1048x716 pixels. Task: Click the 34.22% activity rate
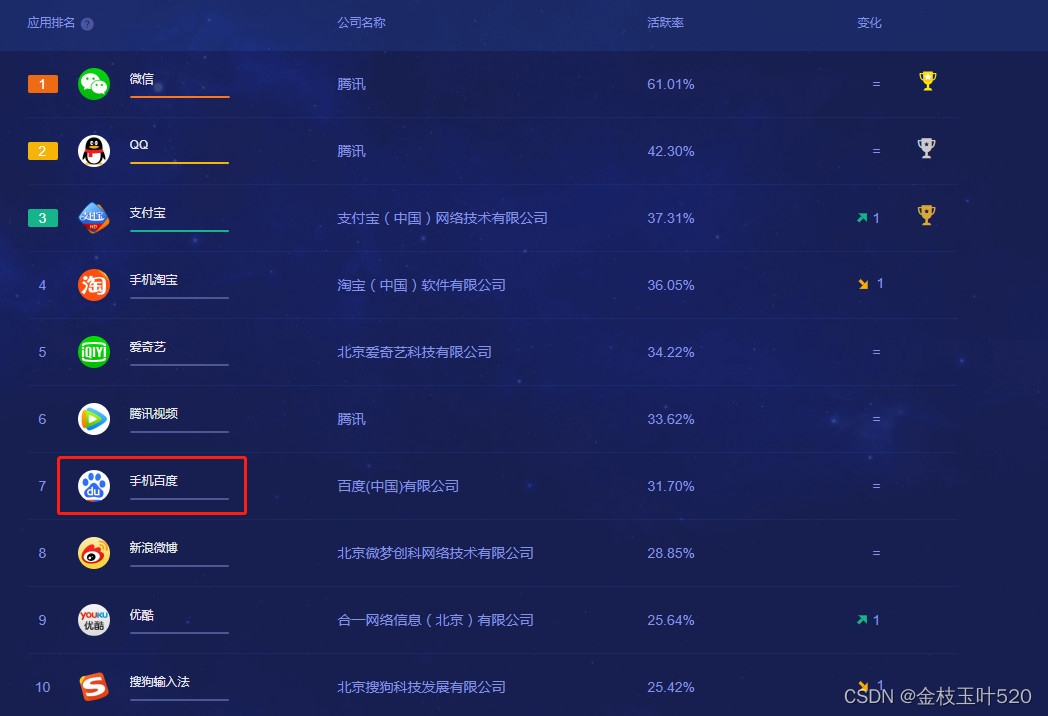pyautogui.click(x=670, y=352)
